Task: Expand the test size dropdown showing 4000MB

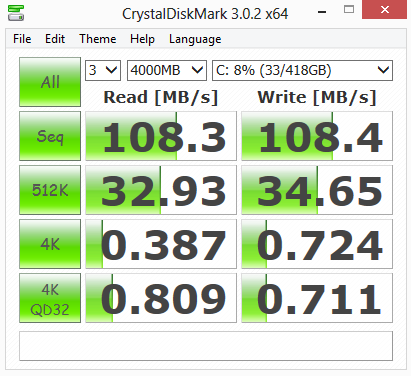Action: [167, 70]
